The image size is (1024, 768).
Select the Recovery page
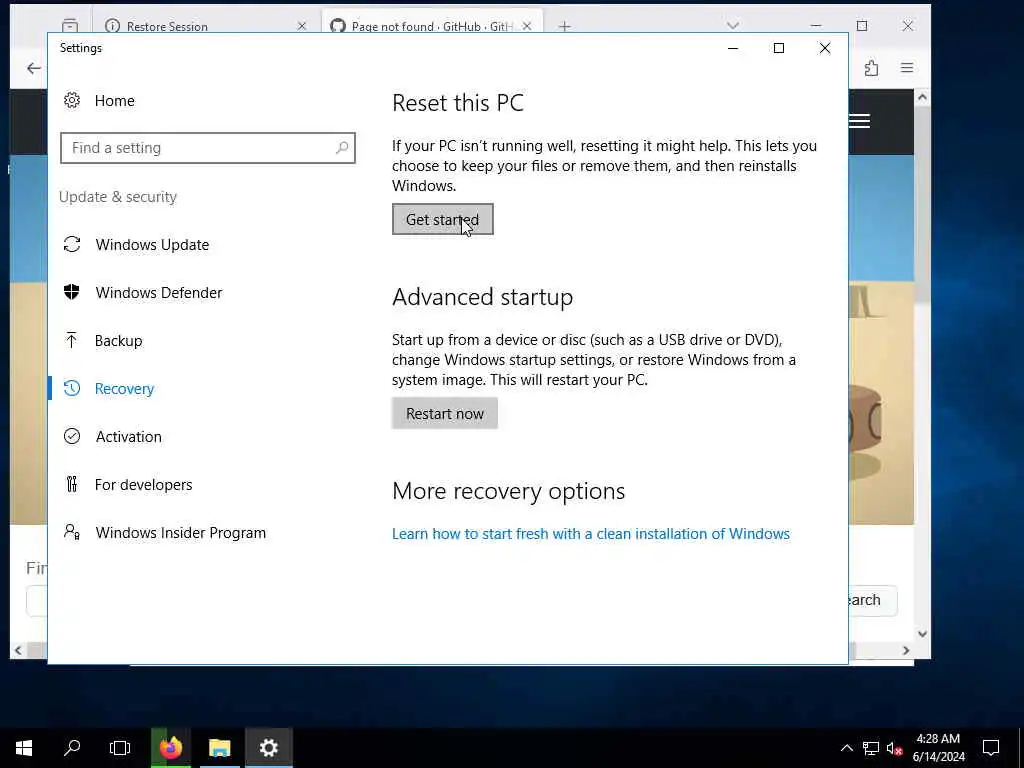click(x=124, y=389)
